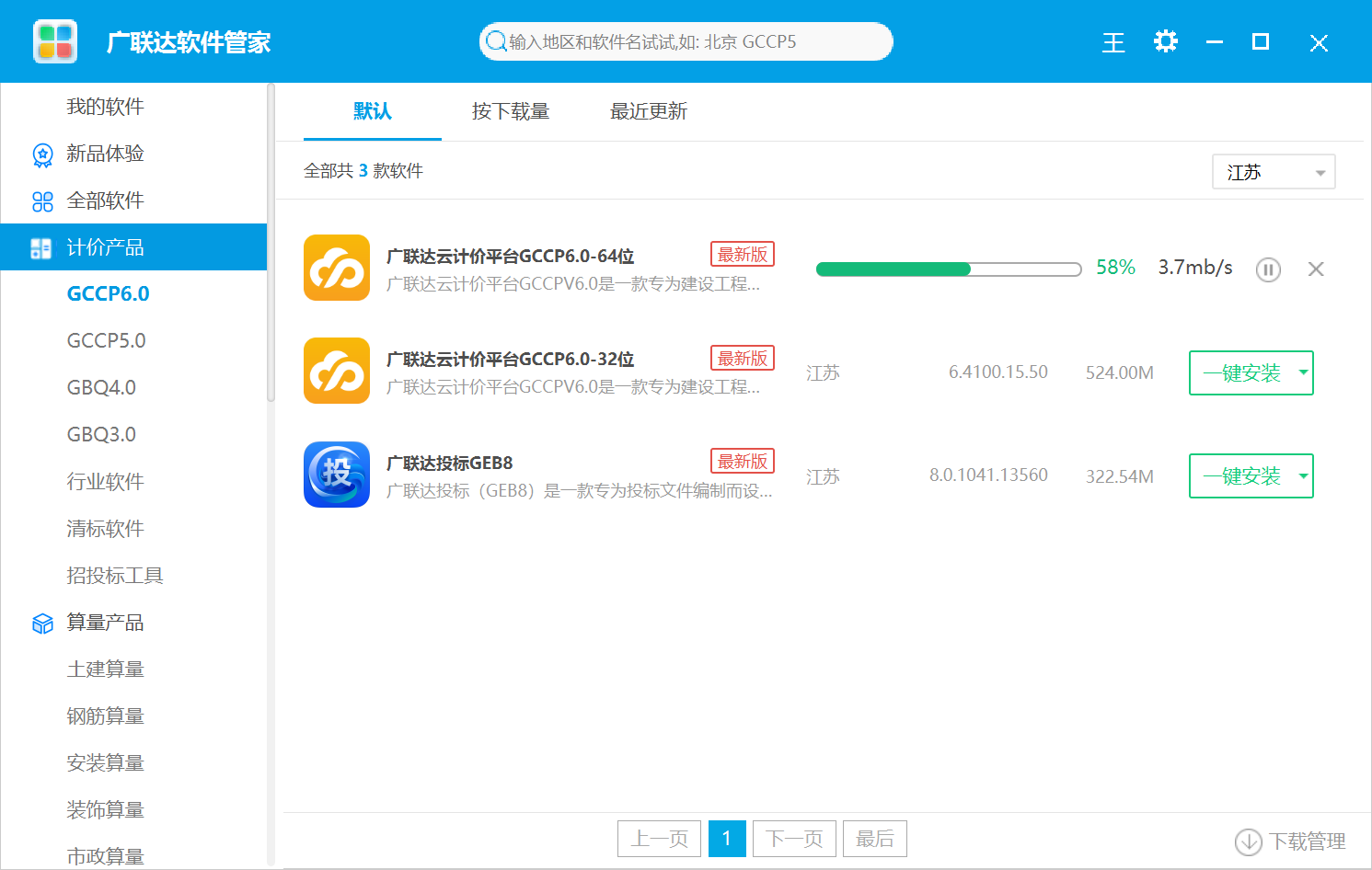Click version text 8.0.1041.13560

point(988,475)
